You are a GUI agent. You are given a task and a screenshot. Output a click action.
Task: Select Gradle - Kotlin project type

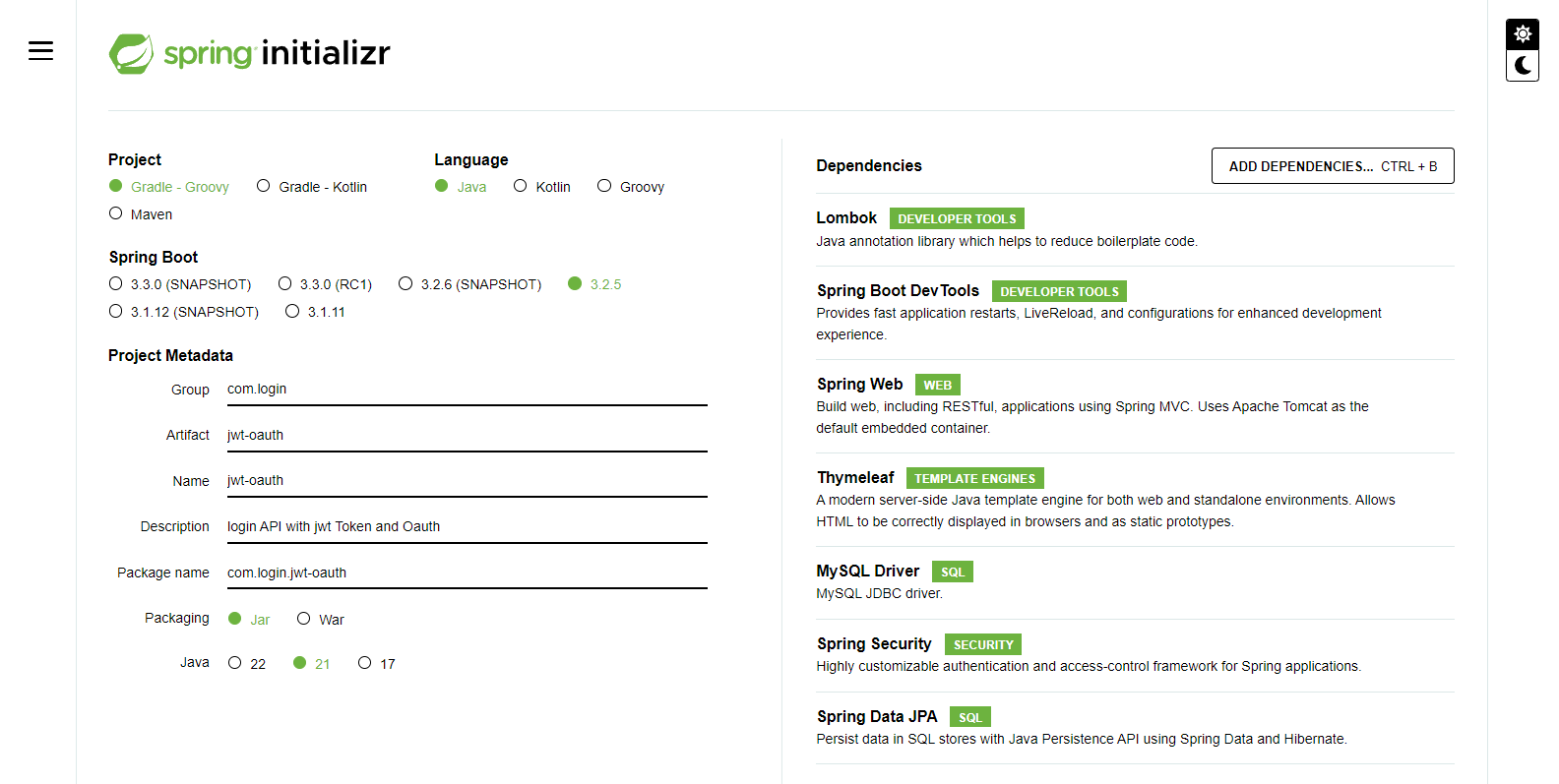pos(312,187)
